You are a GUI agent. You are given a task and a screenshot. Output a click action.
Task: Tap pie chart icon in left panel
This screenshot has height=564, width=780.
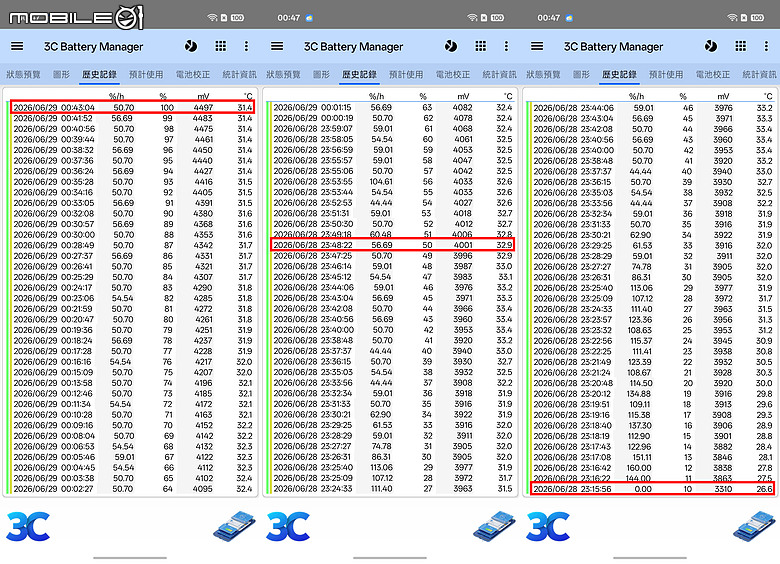point(191,46)
